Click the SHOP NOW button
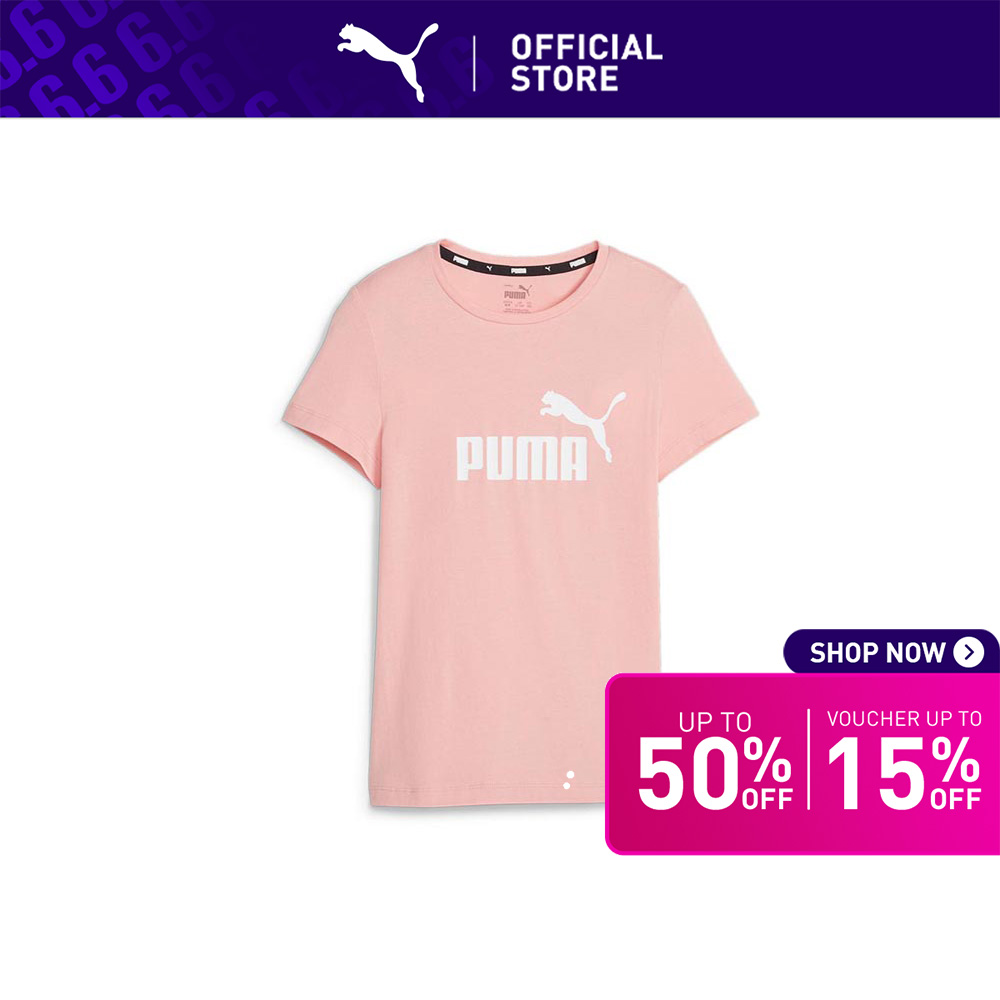This screenshot has height=1000, width=1000. 891,652
